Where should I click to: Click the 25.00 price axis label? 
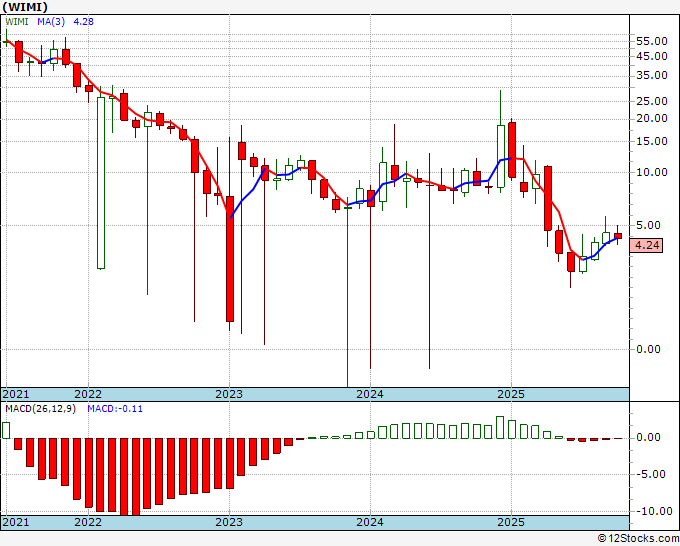point(651,101)
